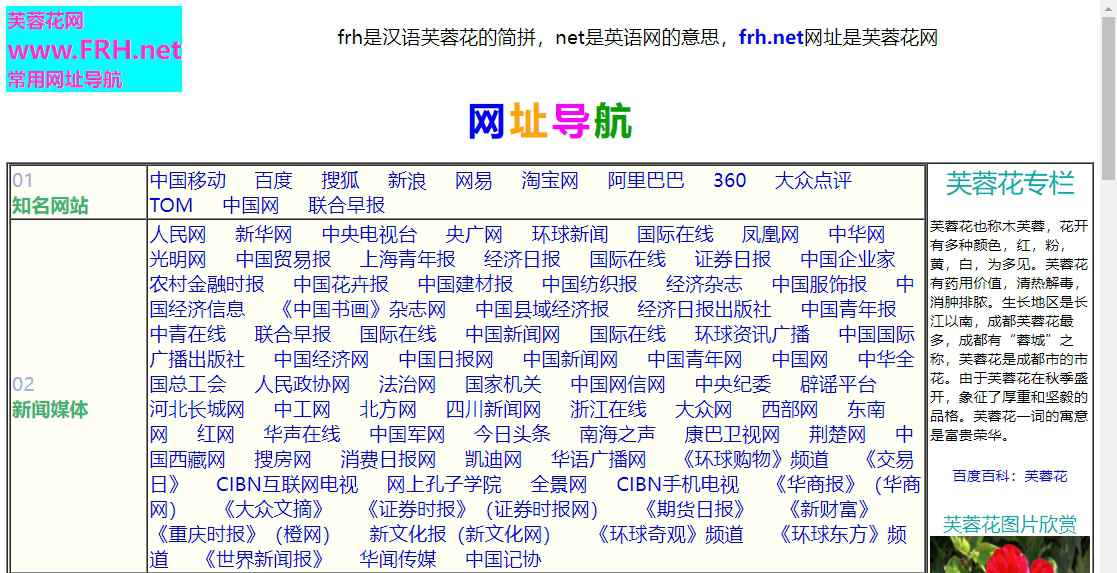Visit 凤凰网
Viewport: 1117px width, 573px height.
[x=770, y=234]
